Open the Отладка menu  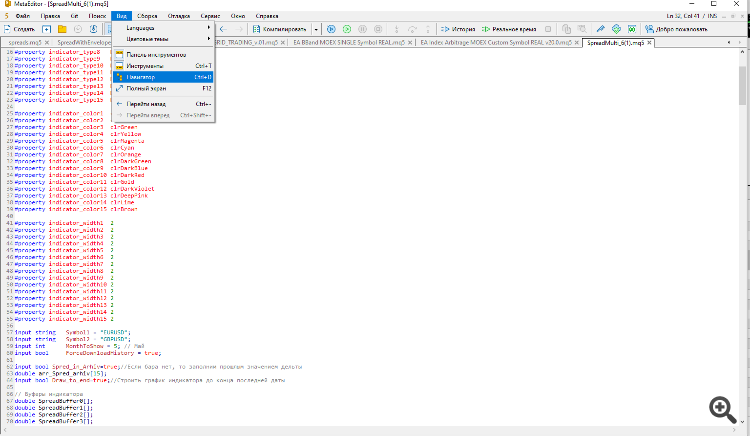tap(179, 16)
